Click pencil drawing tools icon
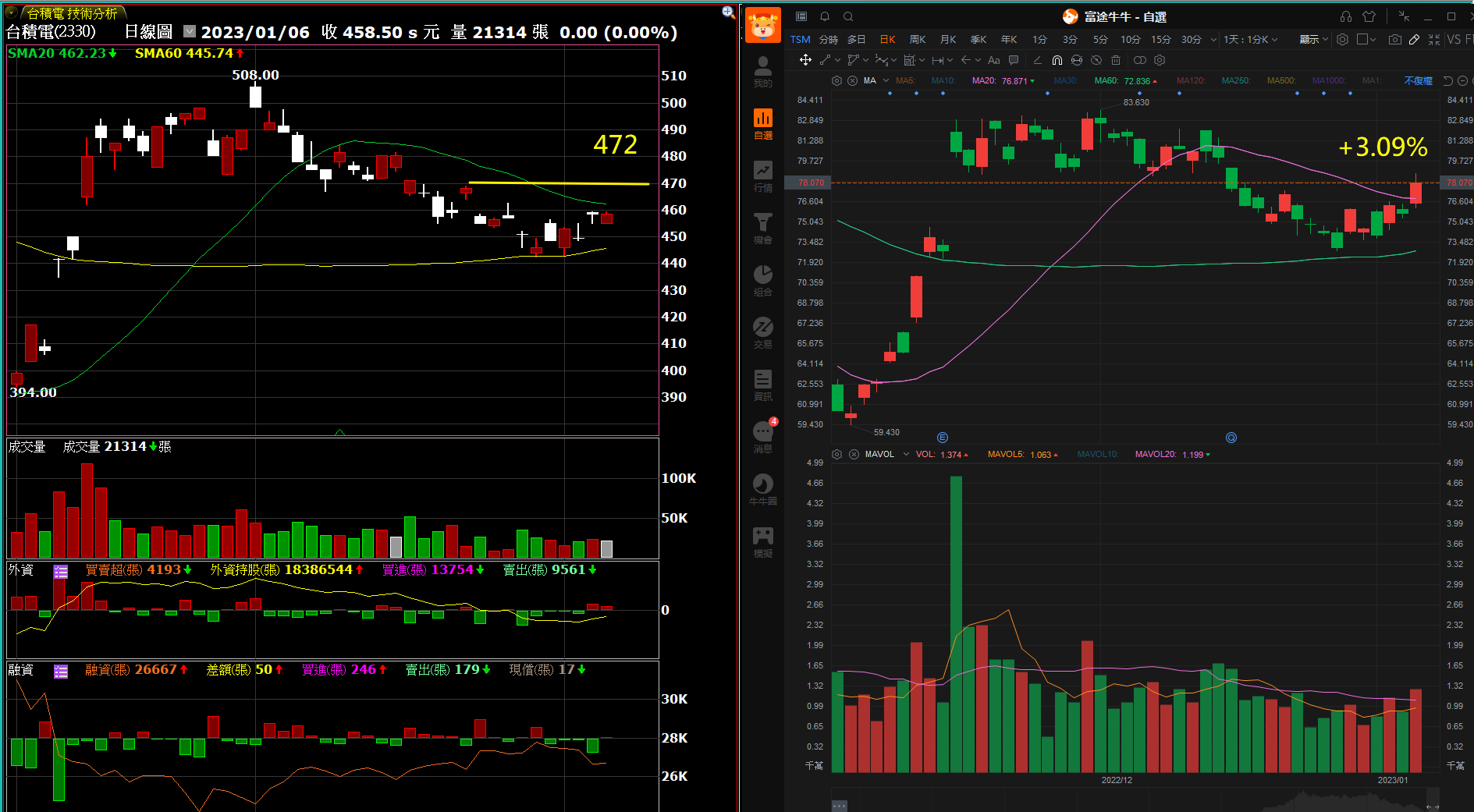The height and width of the screenshot is (812, 1474). pyautogui.click(x=1414, y=39)
